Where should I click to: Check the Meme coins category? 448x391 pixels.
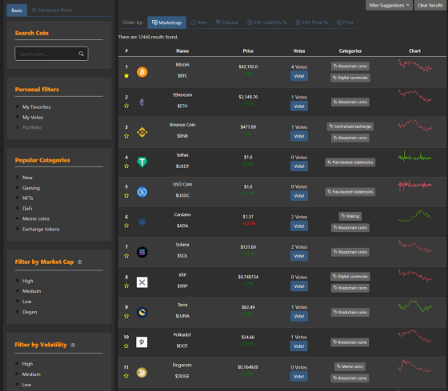17,219
